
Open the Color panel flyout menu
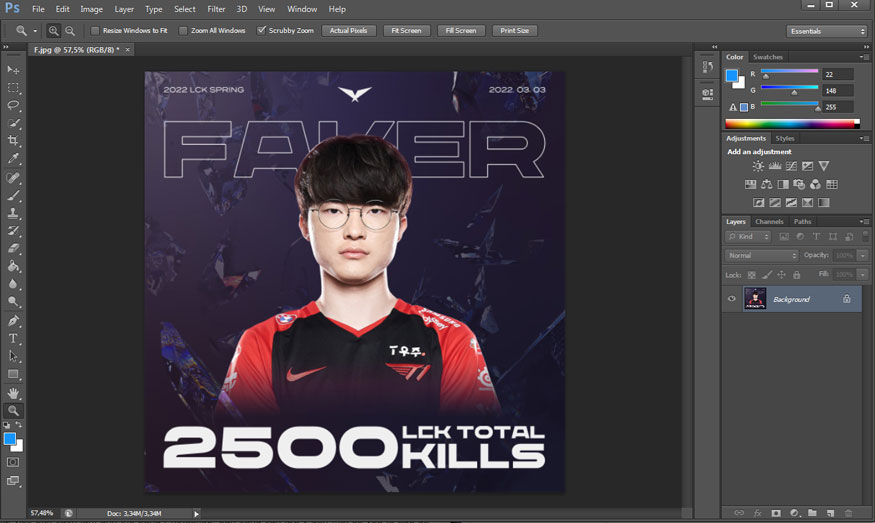pyautogui.click(x=864, y=57)
